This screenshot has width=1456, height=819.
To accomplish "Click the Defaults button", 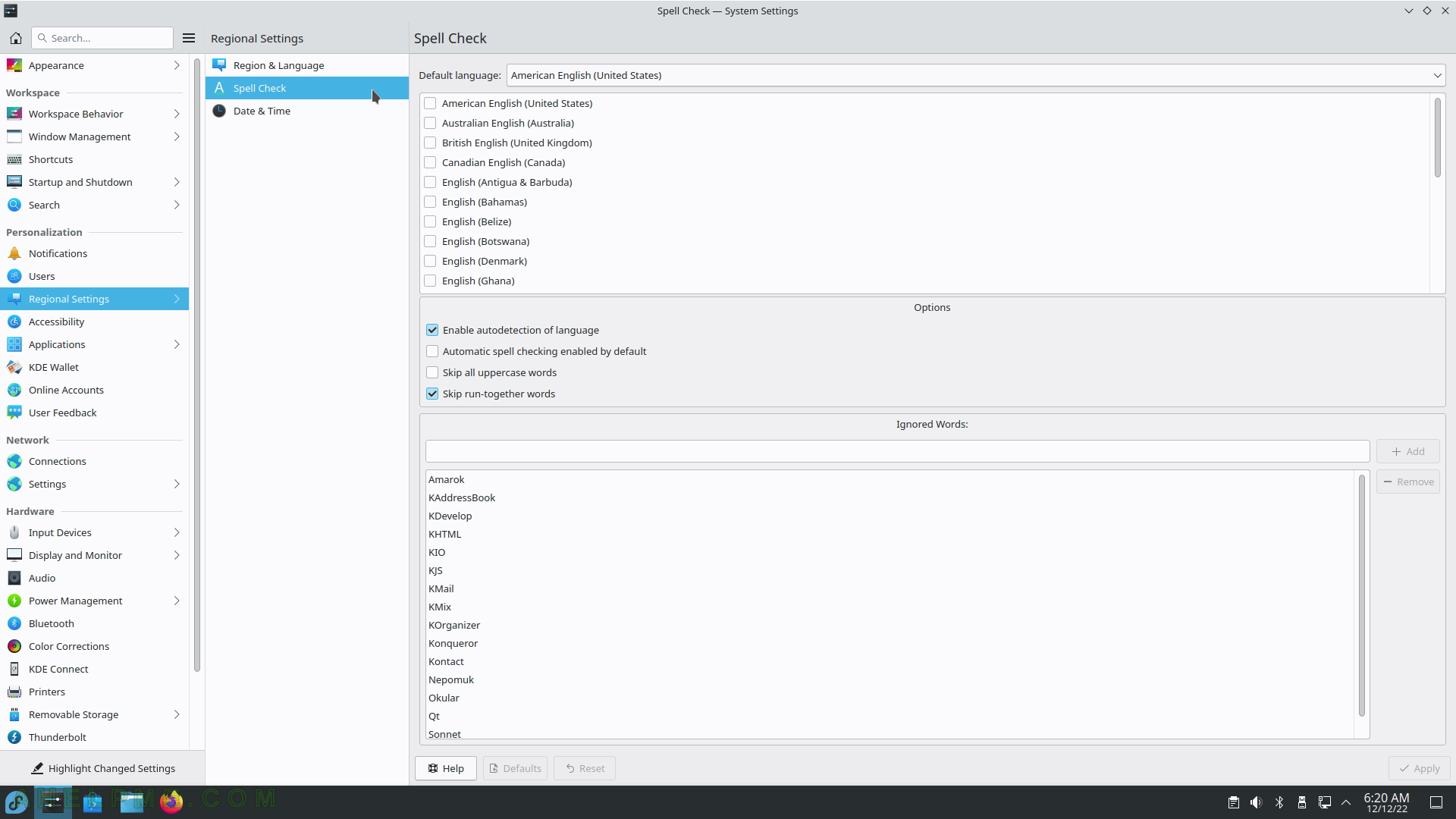I will 516,768.
